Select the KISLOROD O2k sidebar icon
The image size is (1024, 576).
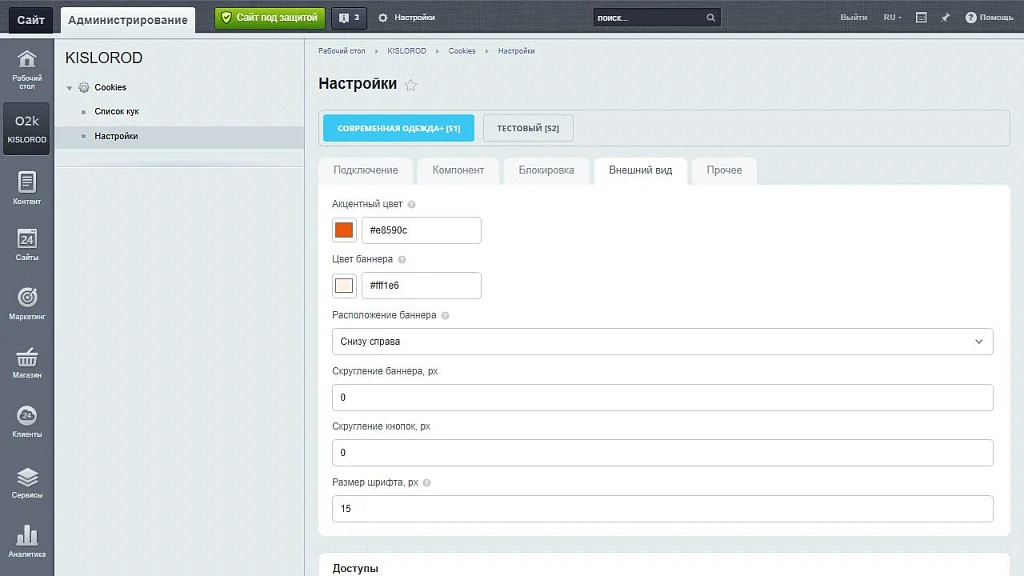tap(27, 129)
